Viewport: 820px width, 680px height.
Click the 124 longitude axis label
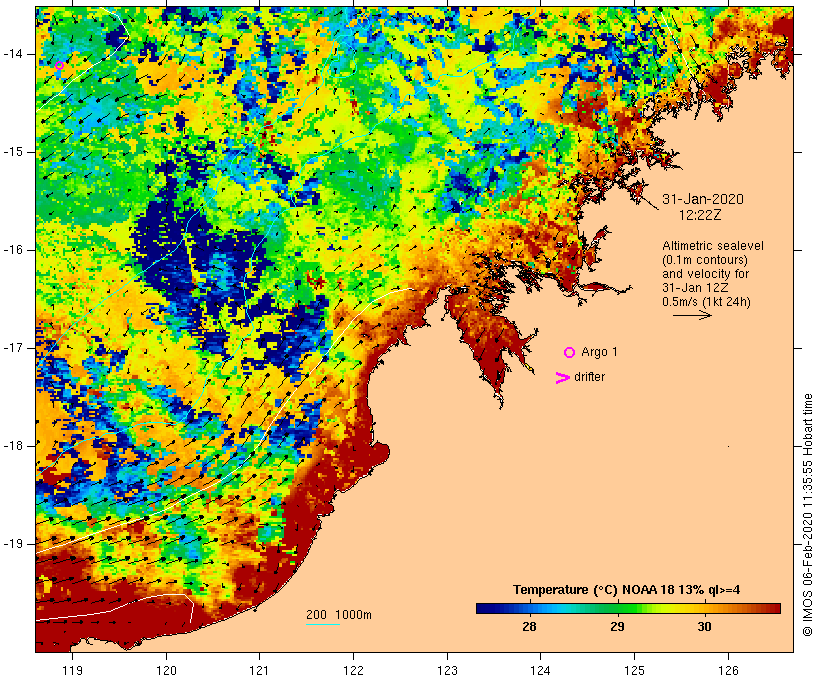(x=540, y=670)
